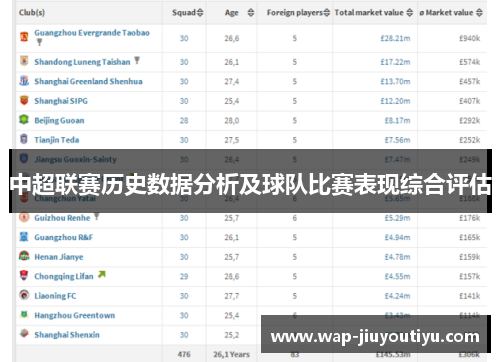This screenshot has height=362, width=500.
Task: Click the Shanghai Greenland Shenhua crest icon
Action: pyautogui.click(x=24, y=81)
